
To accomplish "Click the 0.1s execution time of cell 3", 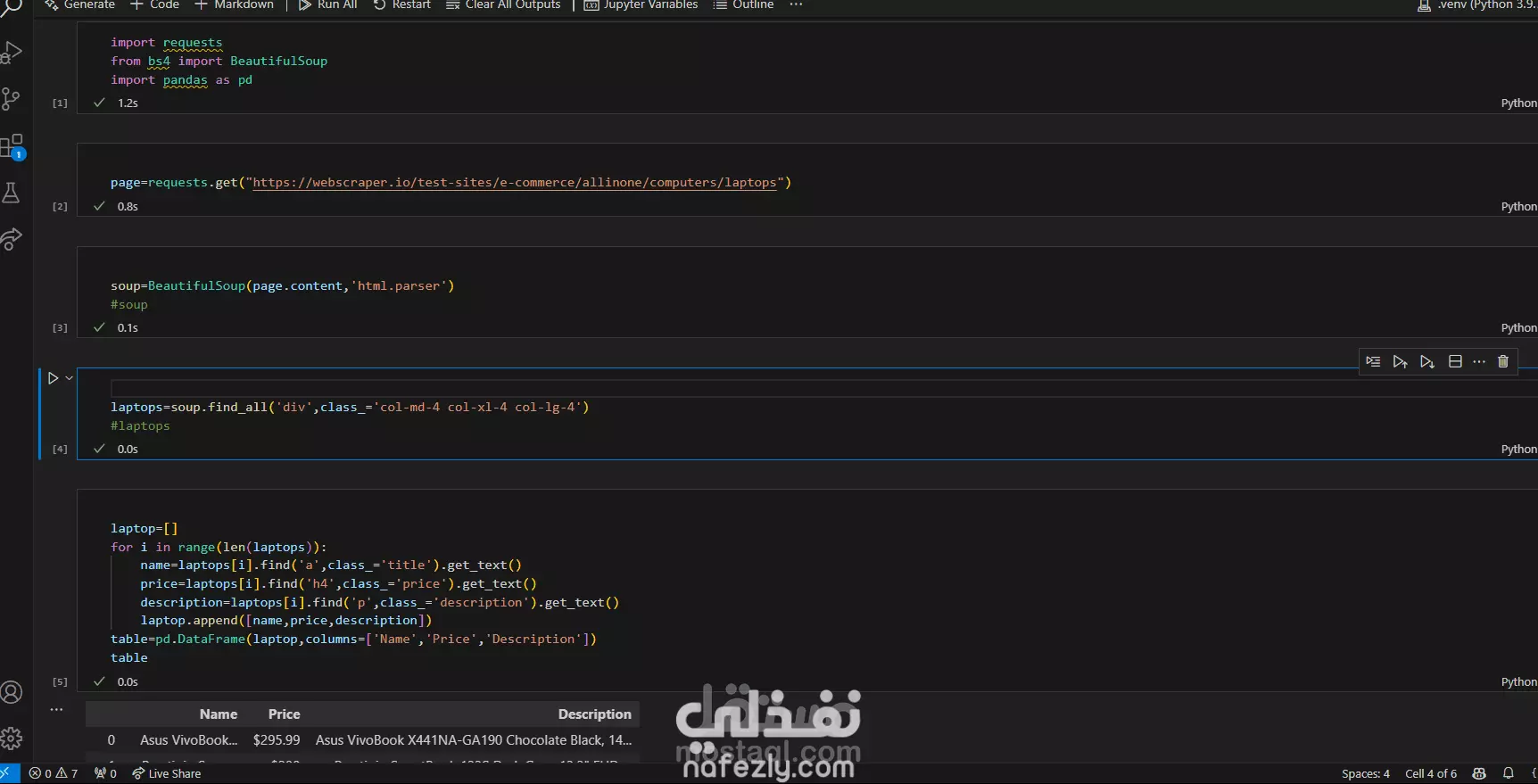I will 128,328.
